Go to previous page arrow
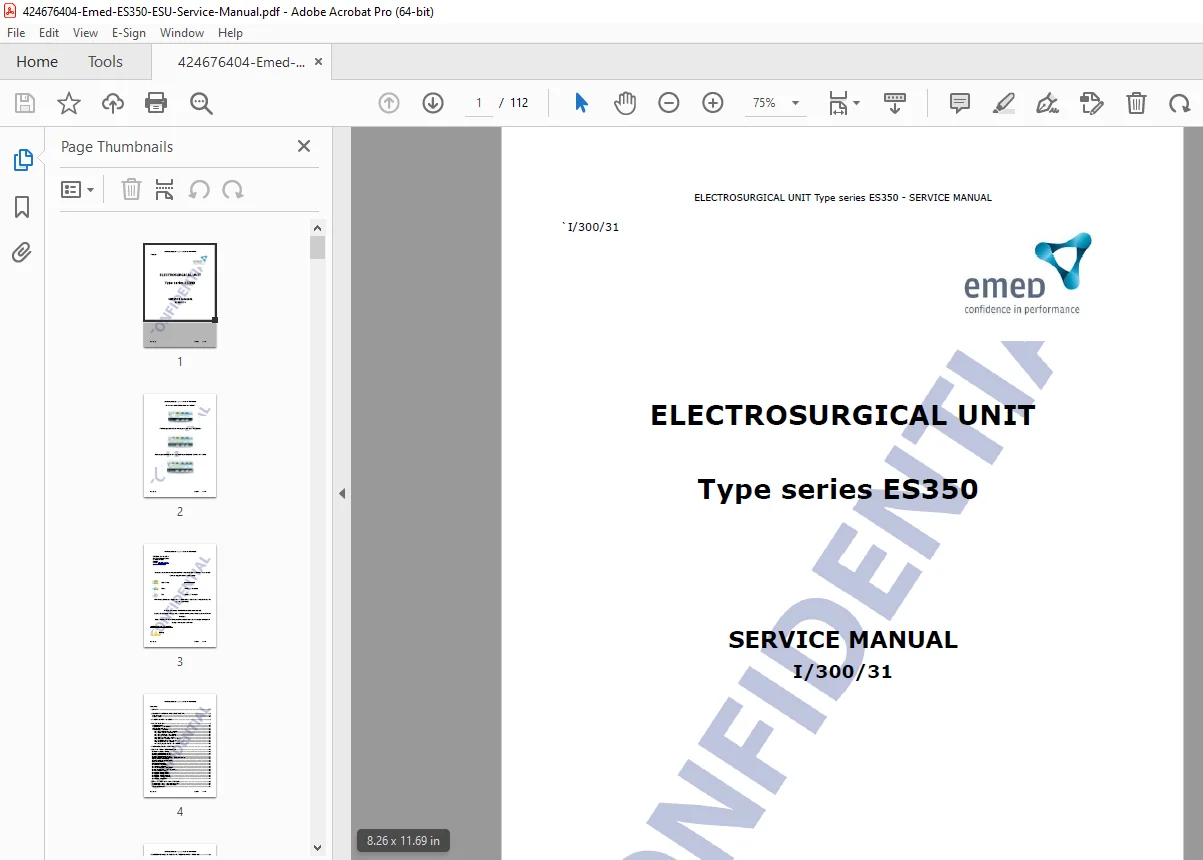1203x860 pixels. [x=389, y=103]
